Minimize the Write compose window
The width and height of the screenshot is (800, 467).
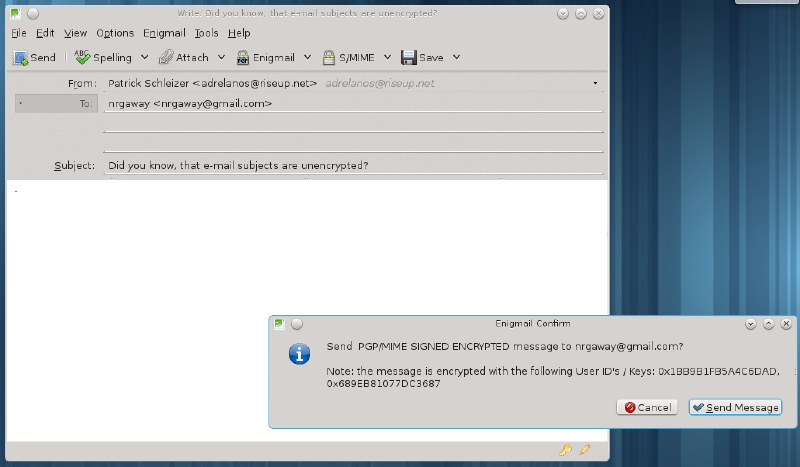tap(563, 14)
